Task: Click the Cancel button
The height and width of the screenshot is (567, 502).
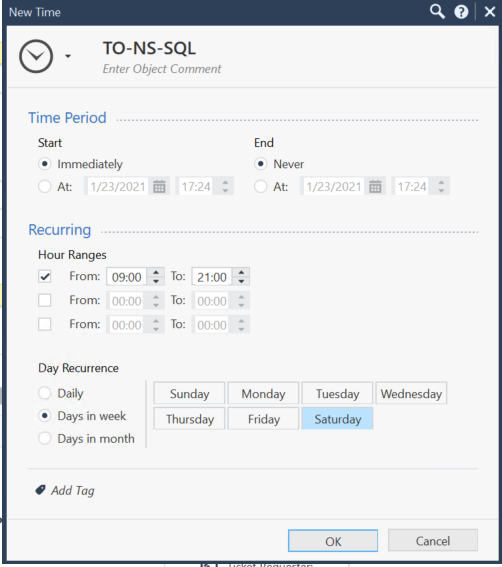Action: coord(433,541)
